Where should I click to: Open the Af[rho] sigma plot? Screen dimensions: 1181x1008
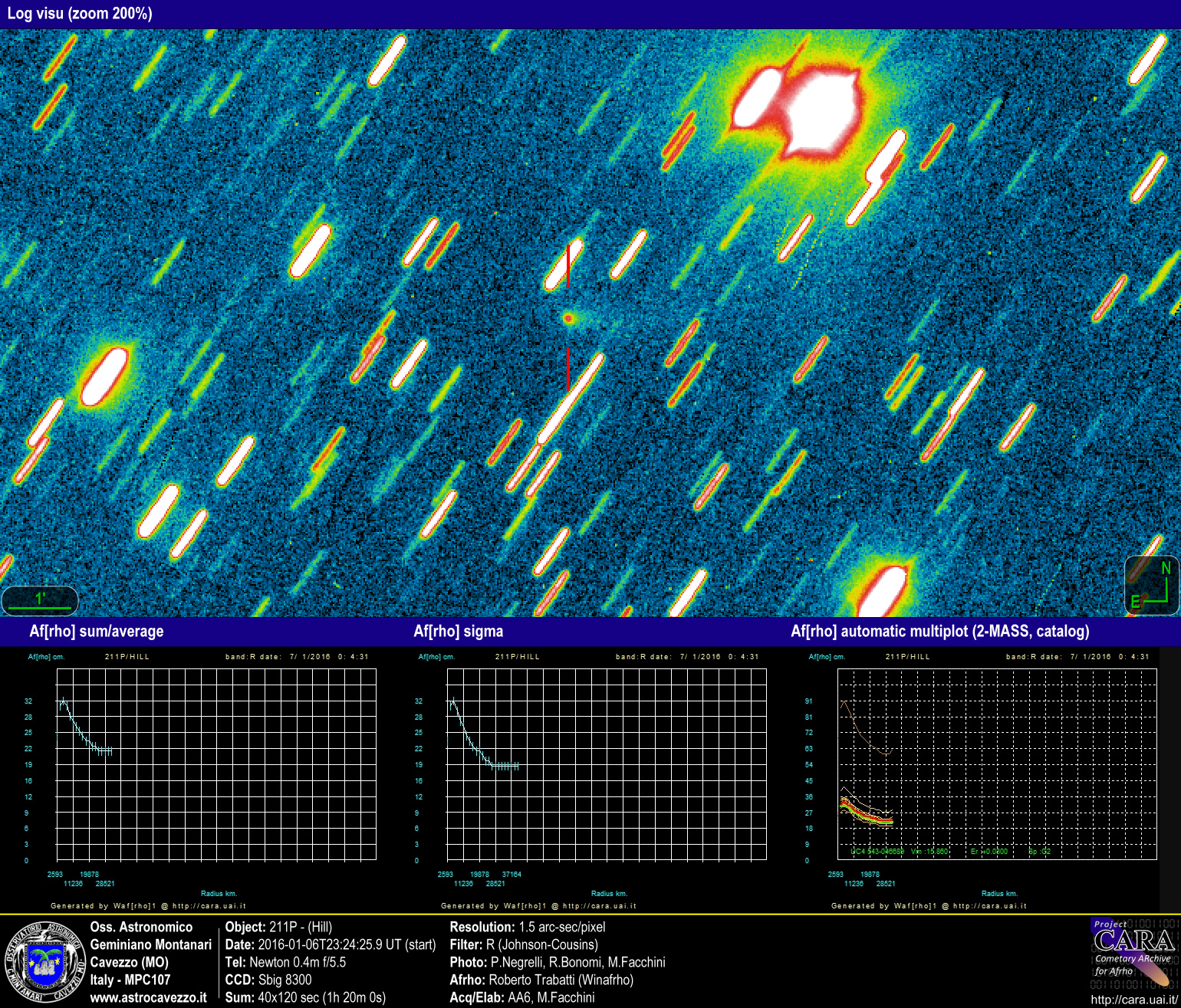[x=606, y=764]
